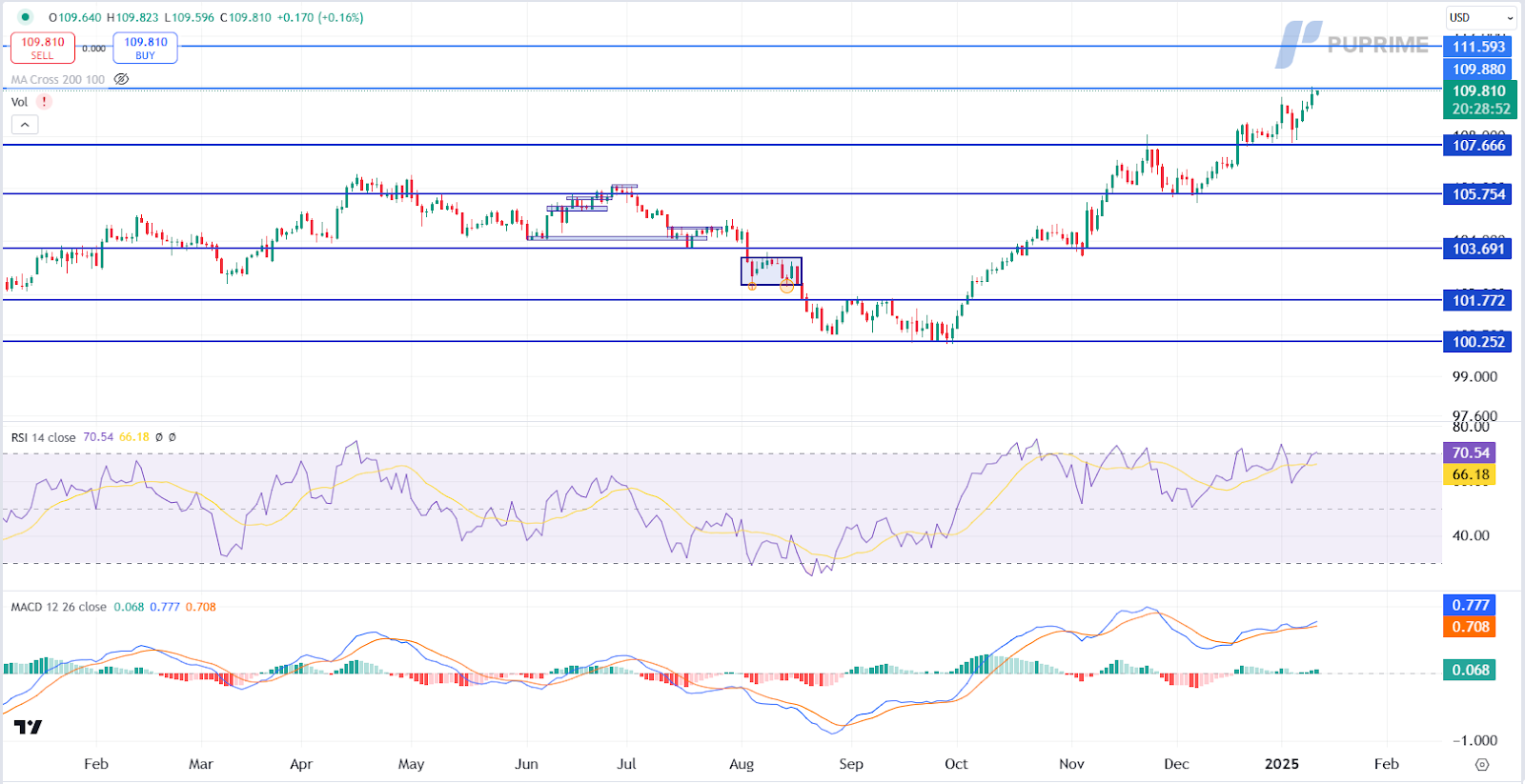
Task: Click the spread value 0.000
Action: tap(93, 48)
